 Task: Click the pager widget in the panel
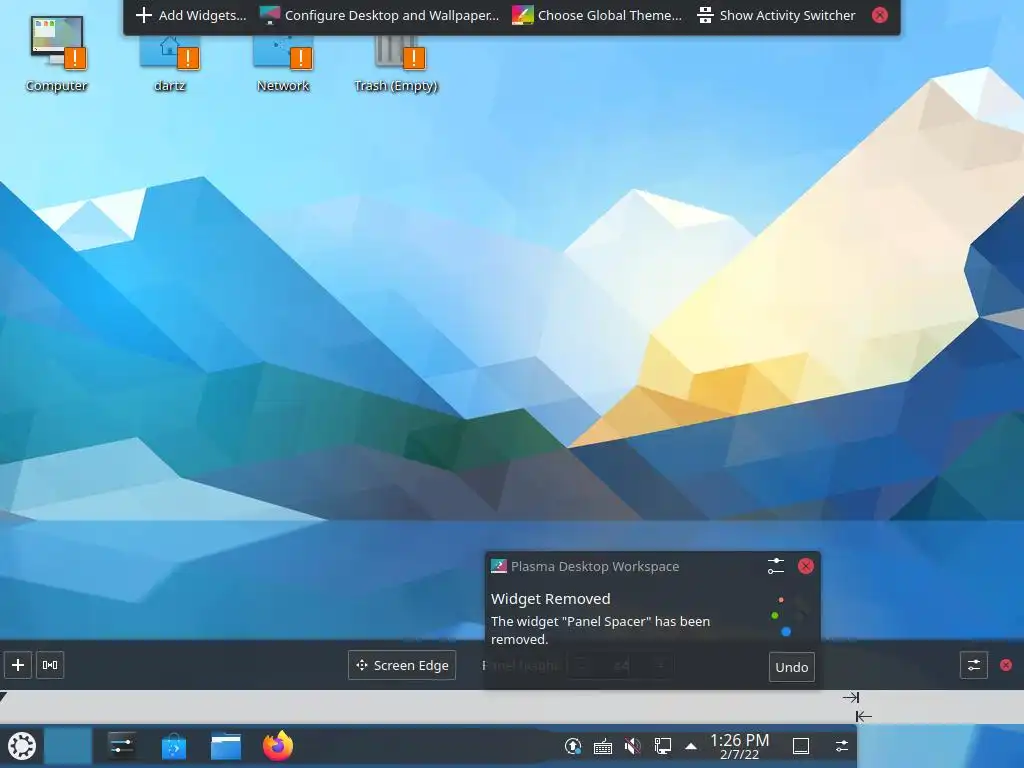[x=68, y=746]
